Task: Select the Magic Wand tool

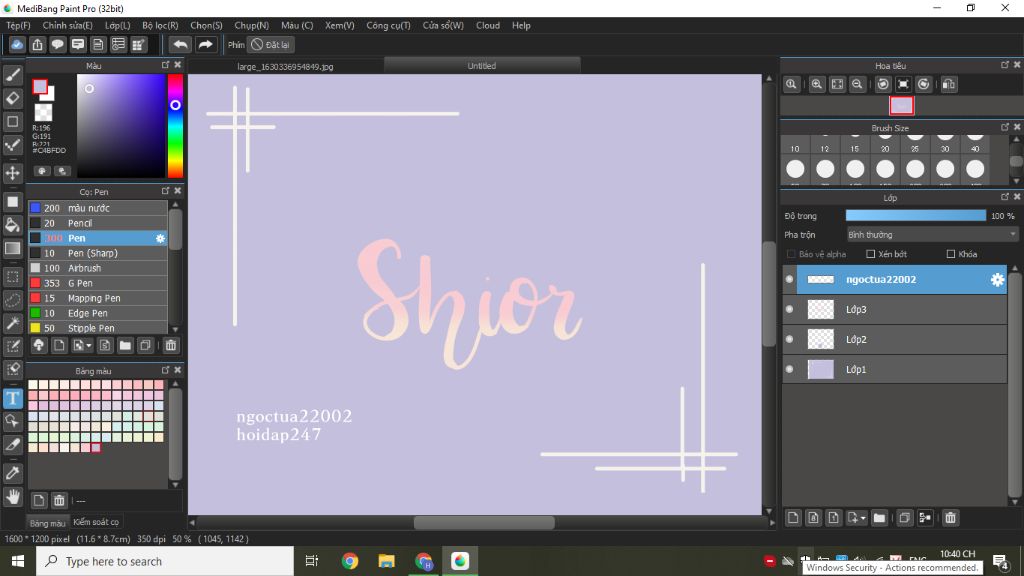Action: pyautogui.click(x=12, y=323)
